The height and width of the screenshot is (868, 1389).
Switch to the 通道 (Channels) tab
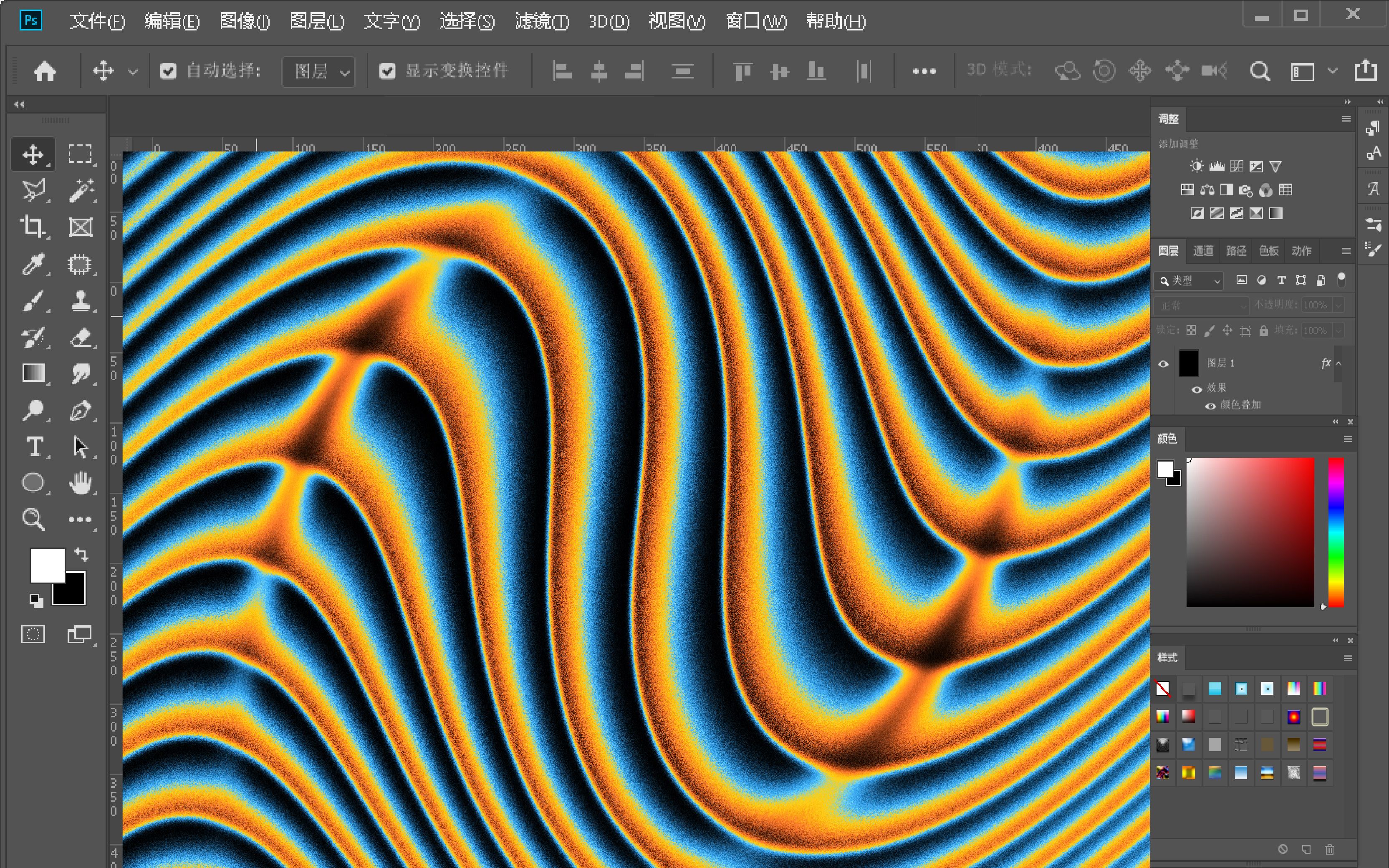coord(1203,251)
